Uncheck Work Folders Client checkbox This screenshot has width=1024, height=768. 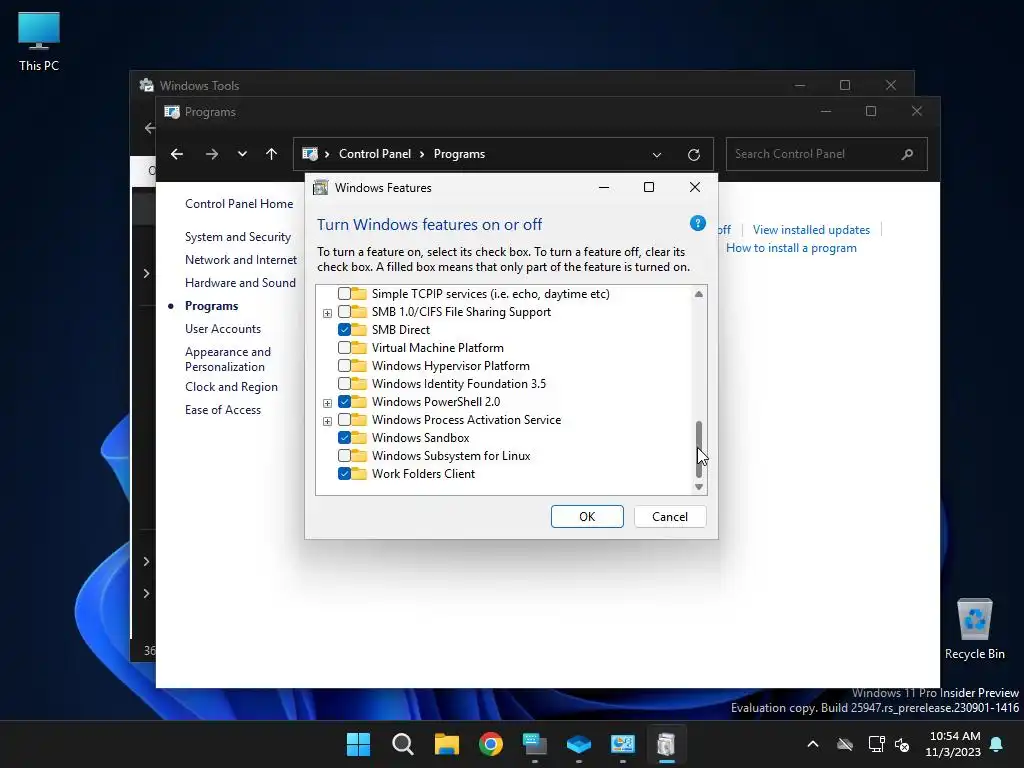344,473
